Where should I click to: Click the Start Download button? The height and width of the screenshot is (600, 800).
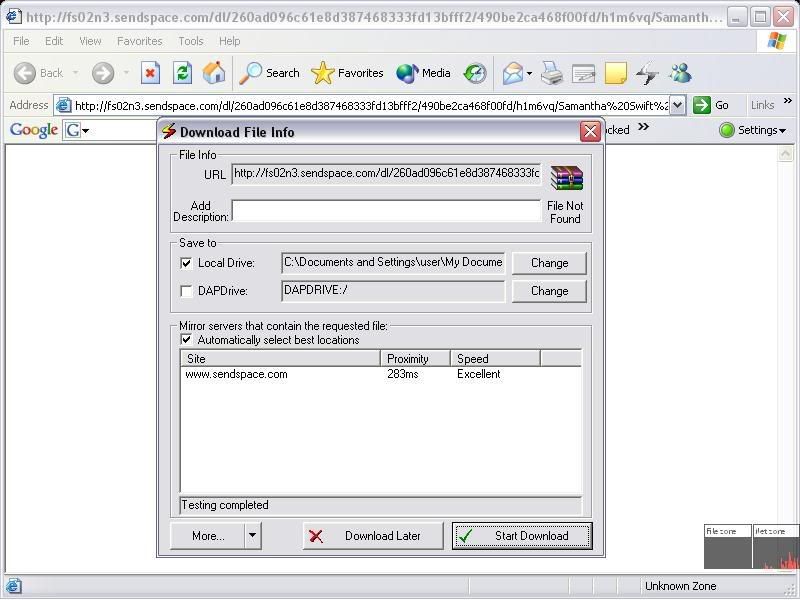(521, 536)
